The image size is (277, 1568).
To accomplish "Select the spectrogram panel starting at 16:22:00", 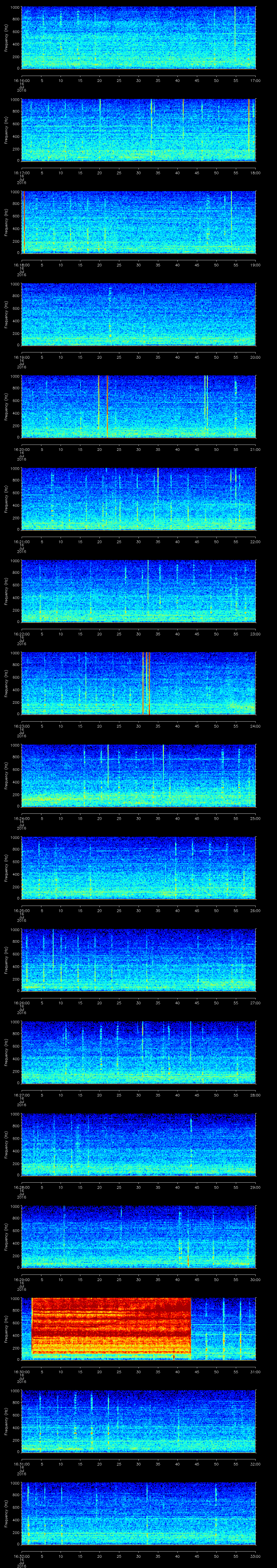I will (139, 592).
